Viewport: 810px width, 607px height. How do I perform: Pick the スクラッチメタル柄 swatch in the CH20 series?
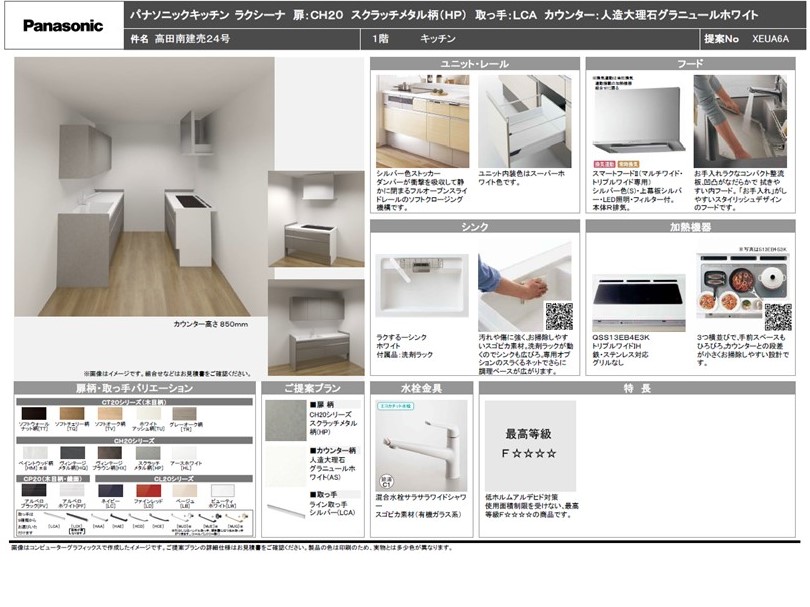pyautogui.click(x=148, y=453)
